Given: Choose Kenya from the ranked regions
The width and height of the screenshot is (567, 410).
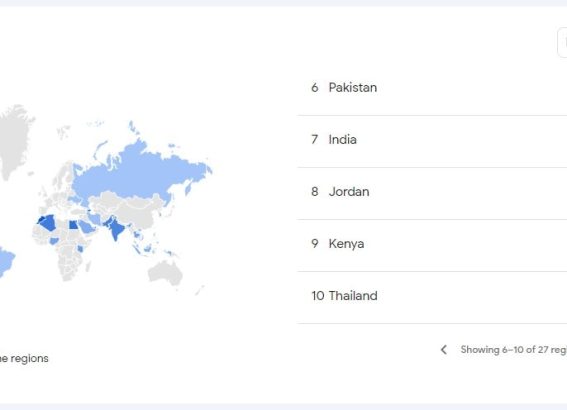Looking at the screenshot, I should (432, 244).
